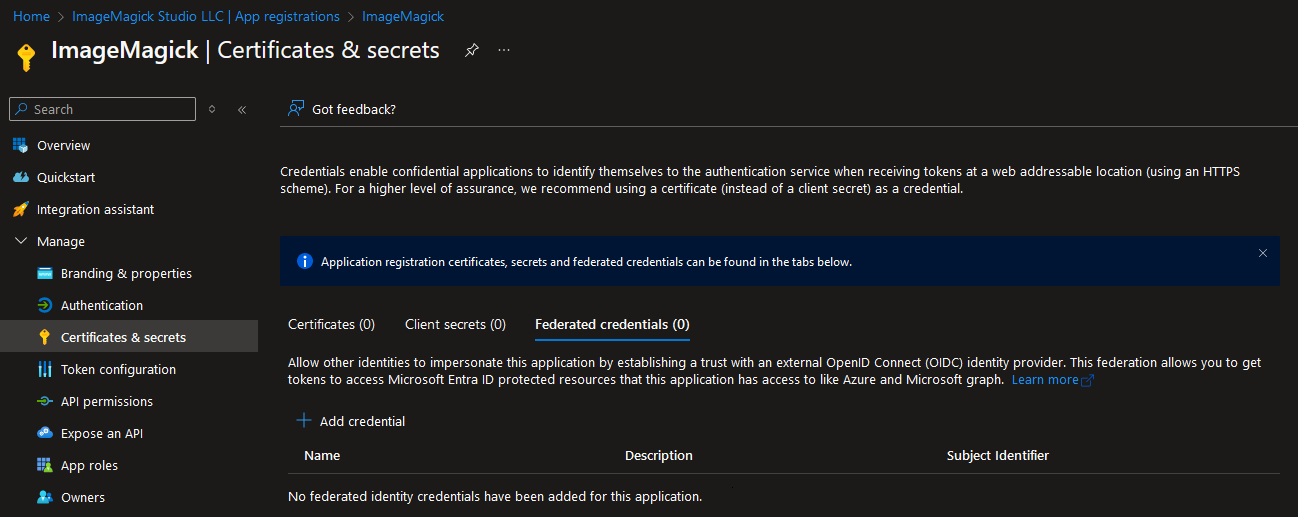This screenshot has height=517, width=1298.
Task: Click the feedback person icon
Action: click(x=296, y=108)
